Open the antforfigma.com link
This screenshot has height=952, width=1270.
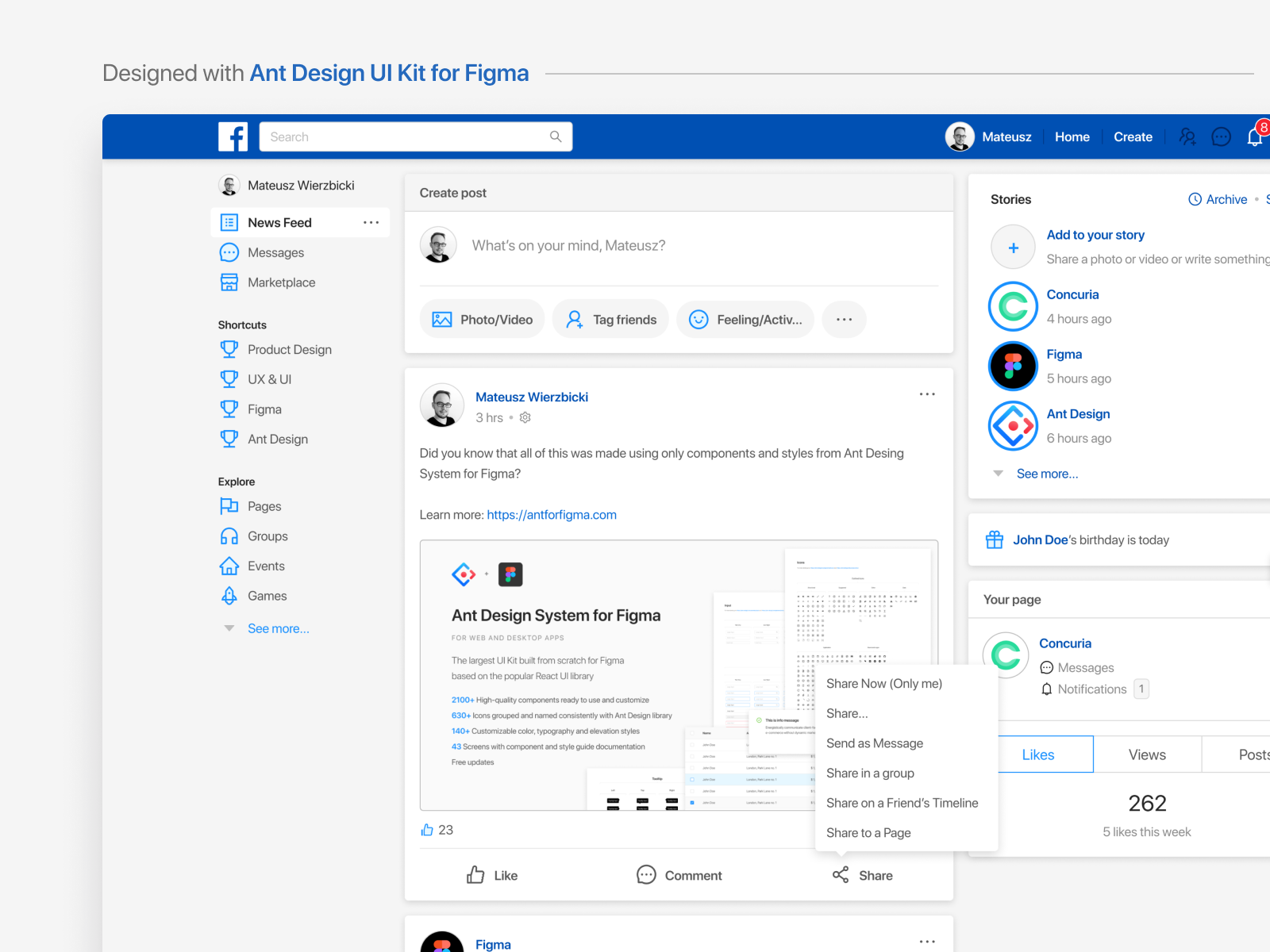[x=552, y=515]
